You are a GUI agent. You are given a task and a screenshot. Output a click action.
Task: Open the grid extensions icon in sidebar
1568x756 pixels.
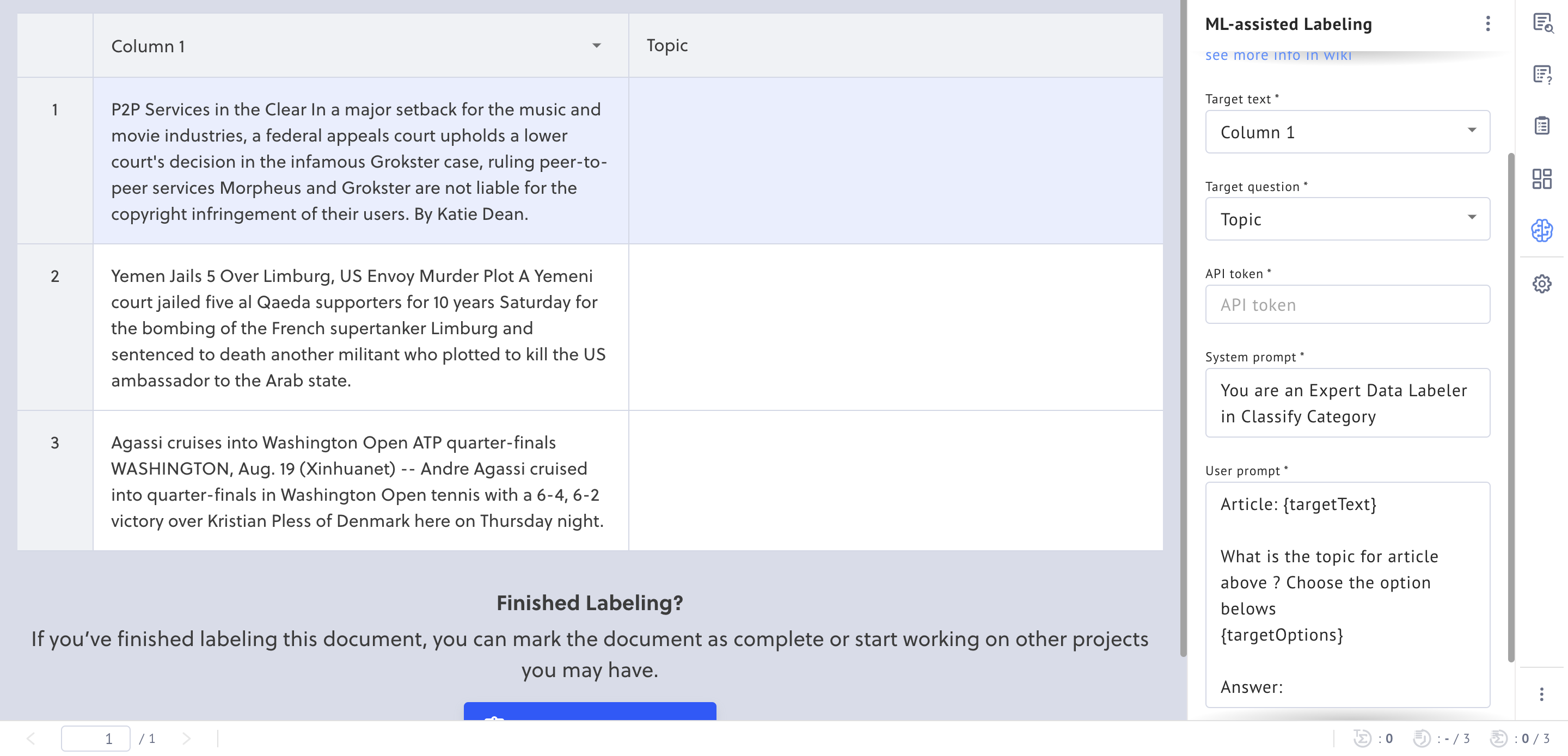click(1542, 179)
